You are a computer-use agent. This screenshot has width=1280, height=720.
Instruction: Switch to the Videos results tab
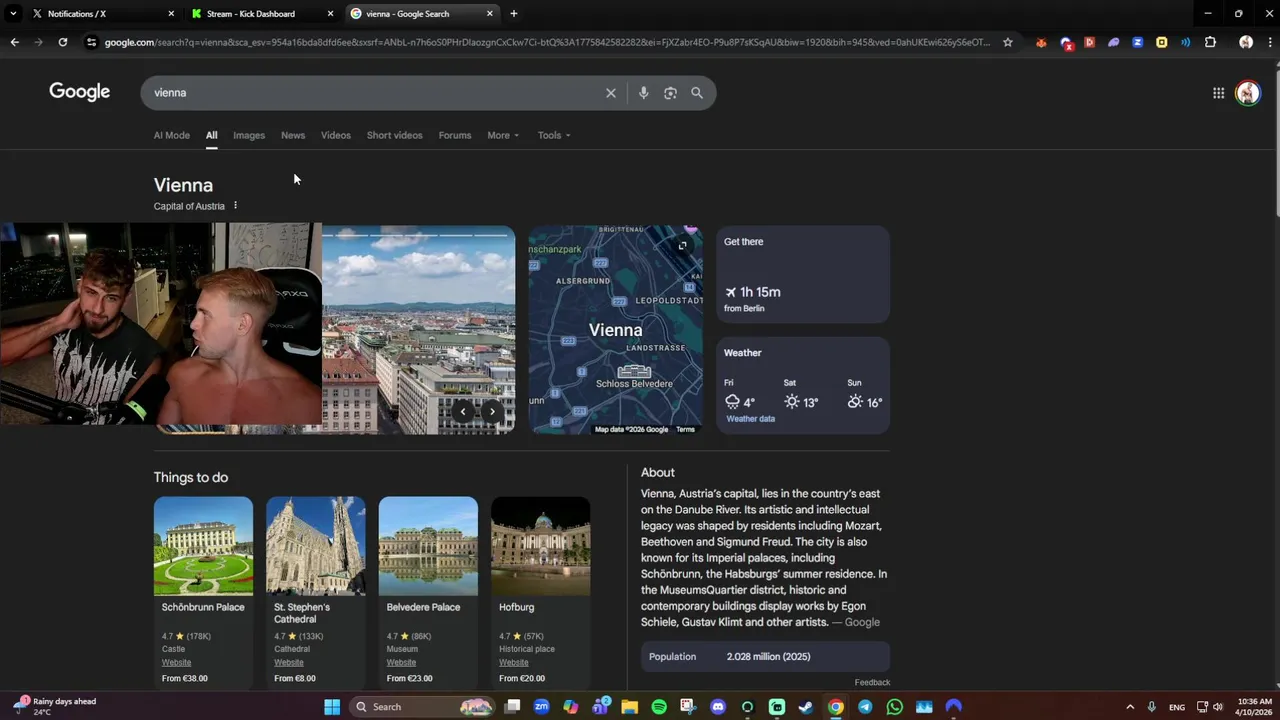coord(336,135)
